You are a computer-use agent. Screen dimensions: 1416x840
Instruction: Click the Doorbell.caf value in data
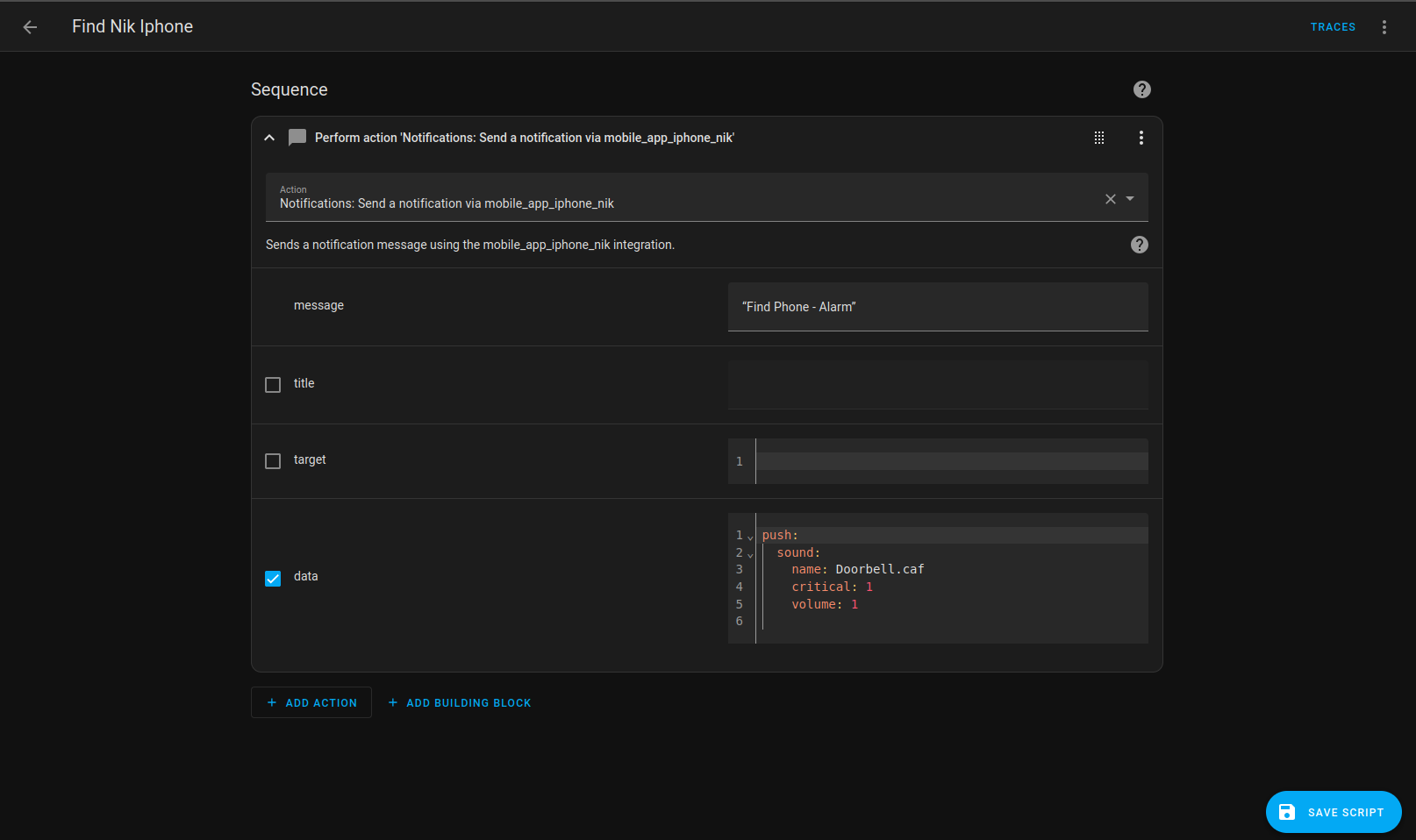coord(880,570)
